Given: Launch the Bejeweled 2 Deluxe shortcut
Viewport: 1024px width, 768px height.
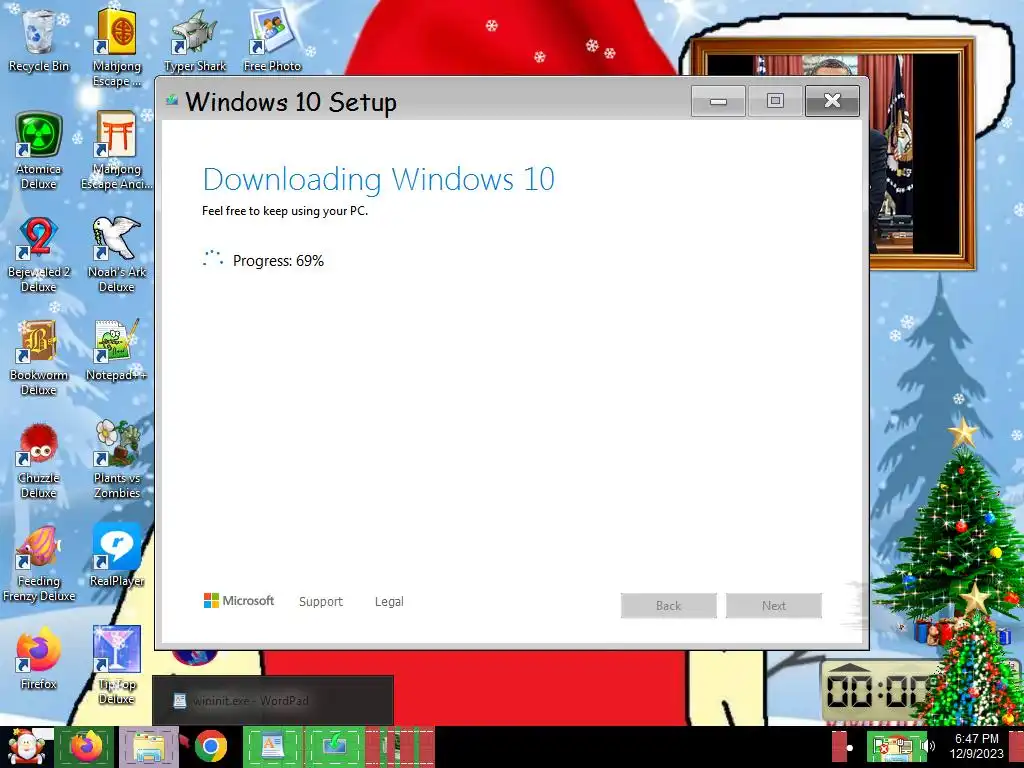Looking at the screenshot, I should [x=39, y=253].
